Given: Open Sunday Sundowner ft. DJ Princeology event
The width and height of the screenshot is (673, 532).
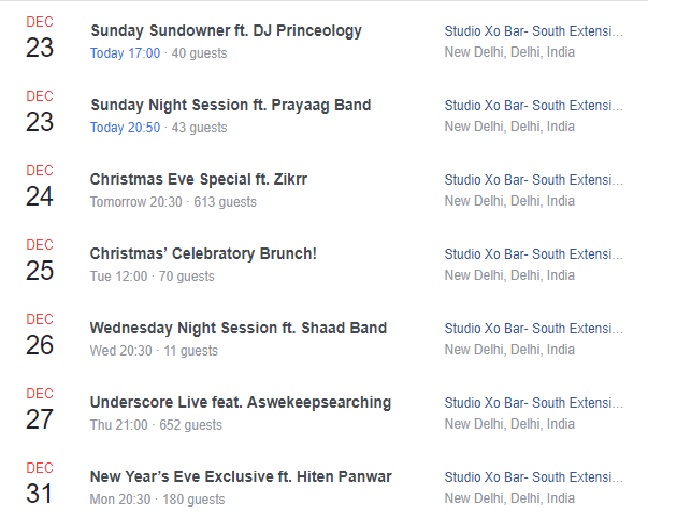Looking at the screenshot, I should [226, 31].
